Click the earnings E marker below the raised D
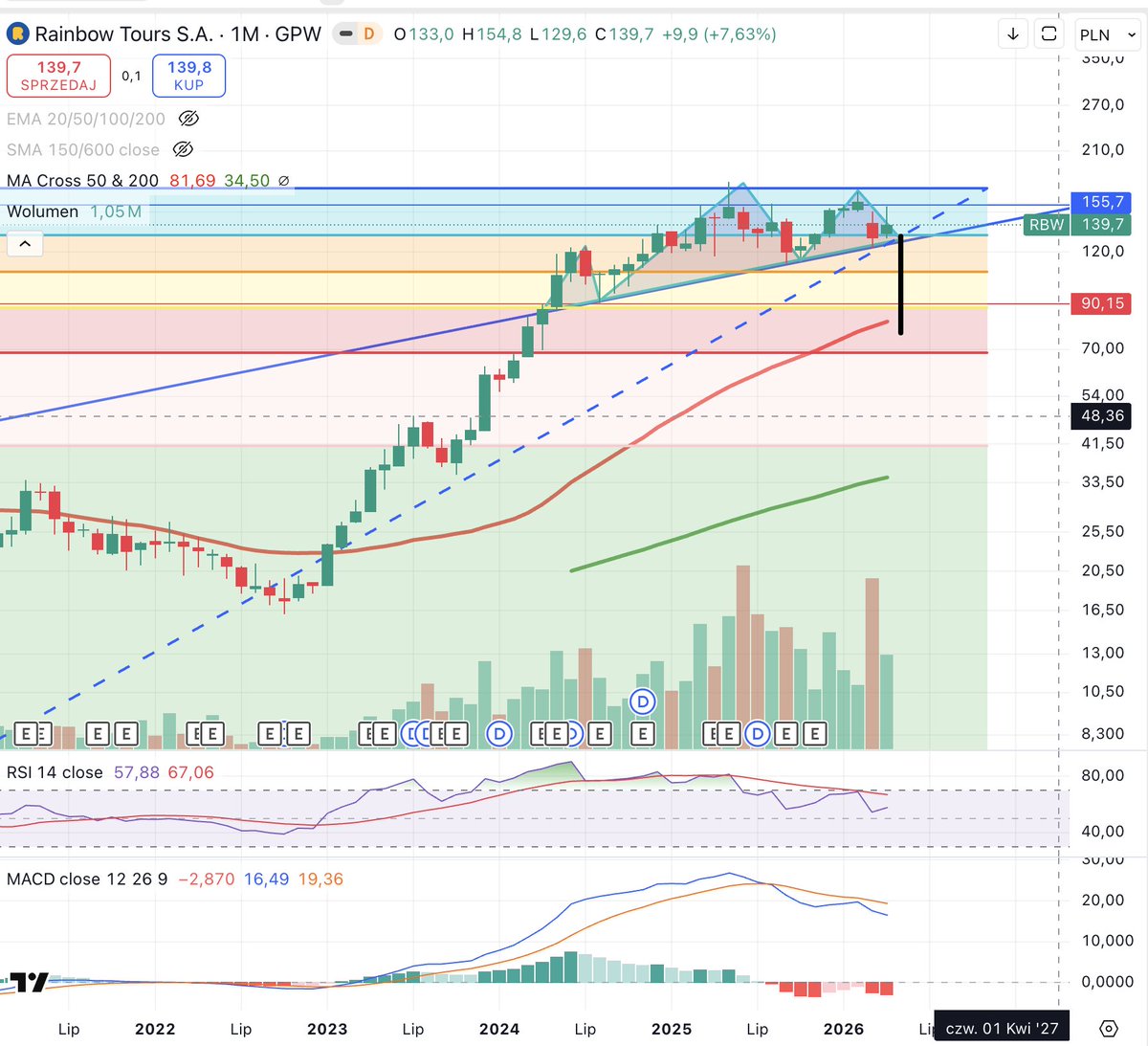 (643, 734)
